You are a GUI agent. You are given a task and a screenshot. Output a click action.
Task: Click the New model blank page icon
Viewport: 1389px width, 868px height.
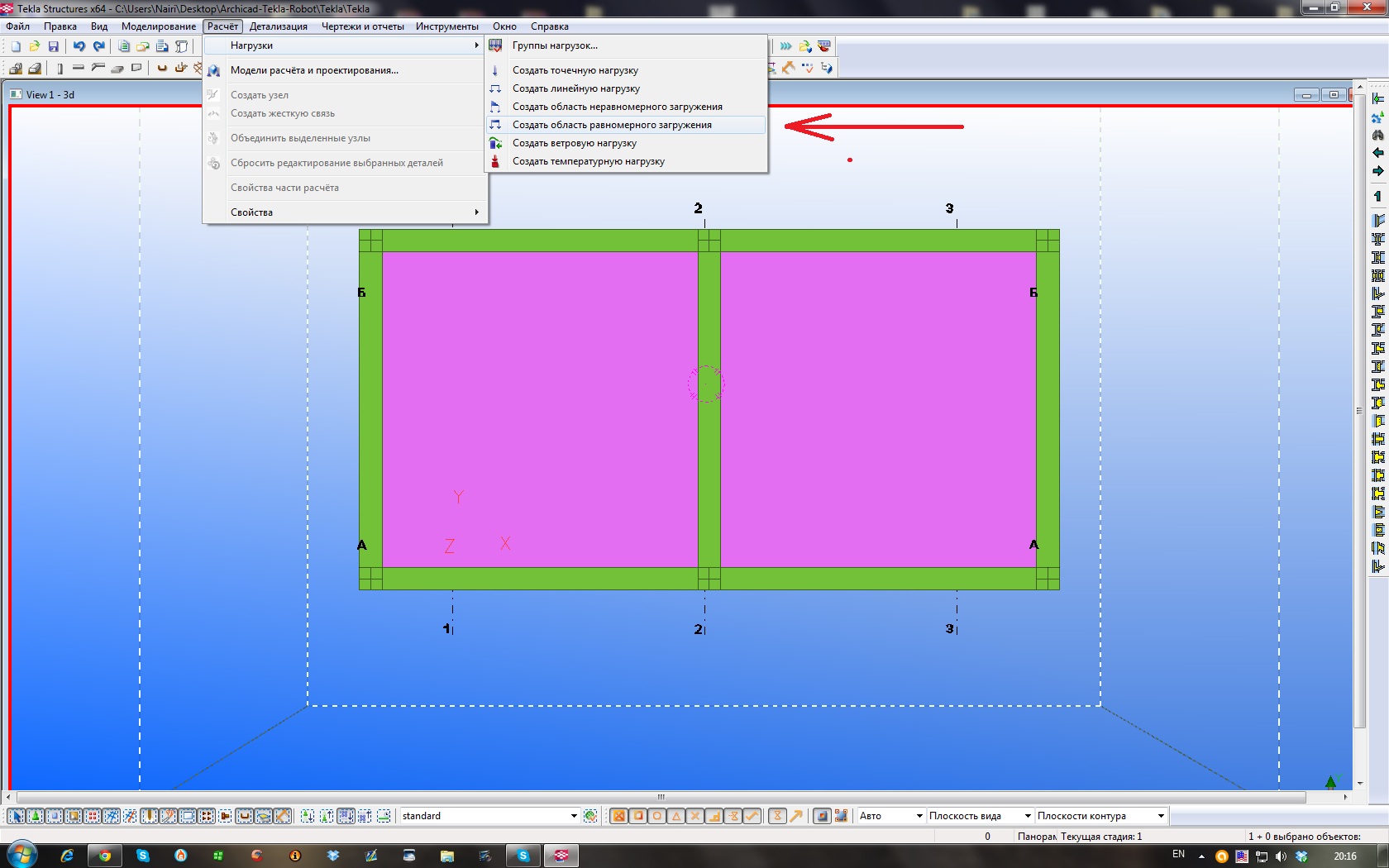click(x=16, y=46)
